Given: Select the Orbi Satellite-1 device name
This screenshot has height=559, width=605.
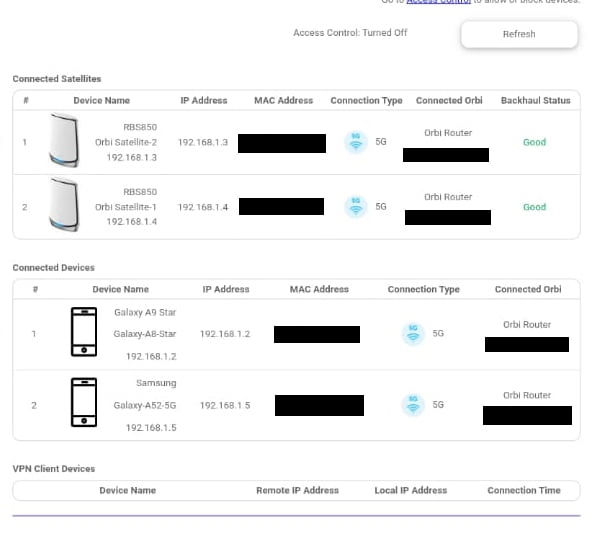Looking at the screenshot, I should click(x=126, y=207).
